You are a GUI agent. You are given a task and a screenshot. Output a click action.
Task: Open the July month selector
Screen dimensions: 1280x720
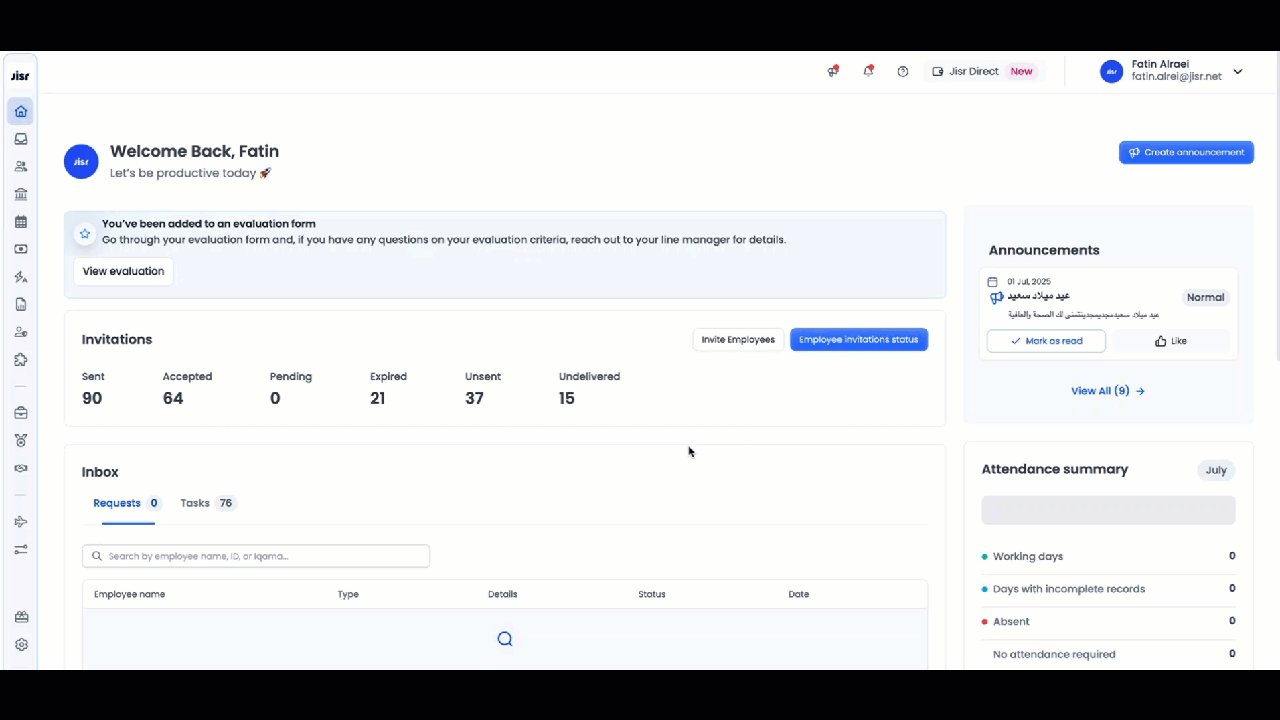[1215, 470]
